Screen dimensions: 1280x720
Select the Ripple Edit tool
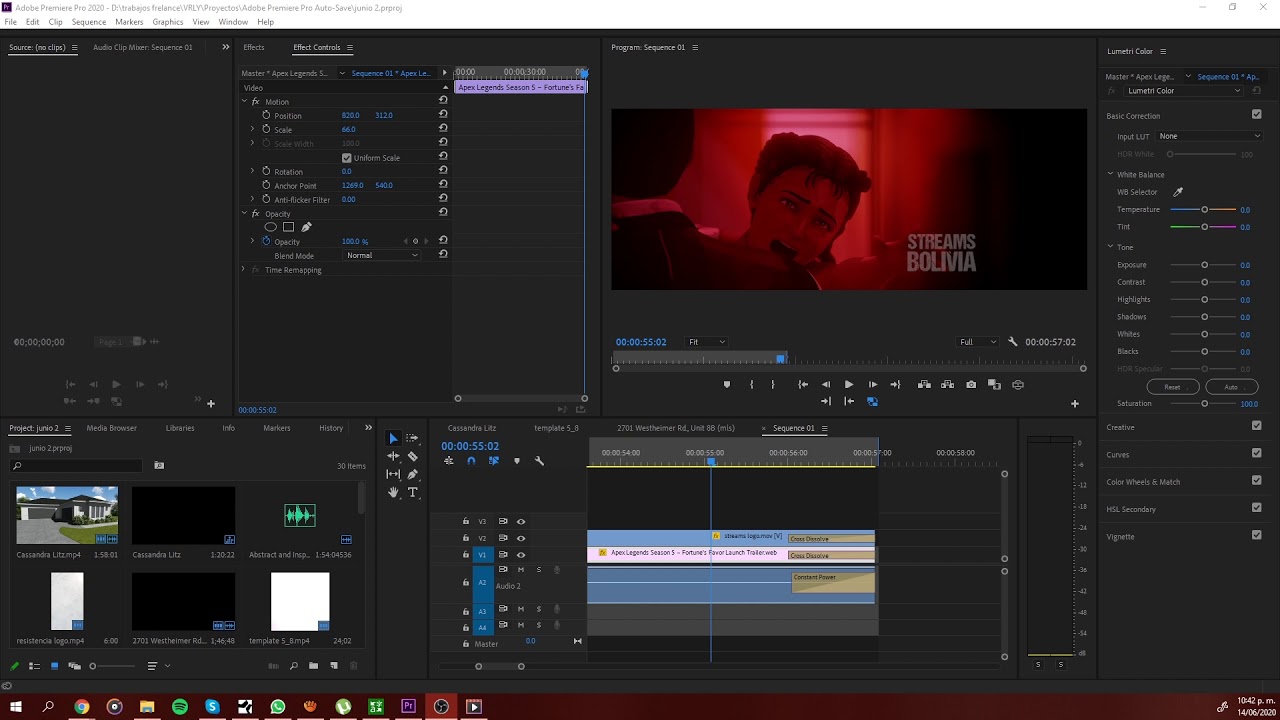393,456
